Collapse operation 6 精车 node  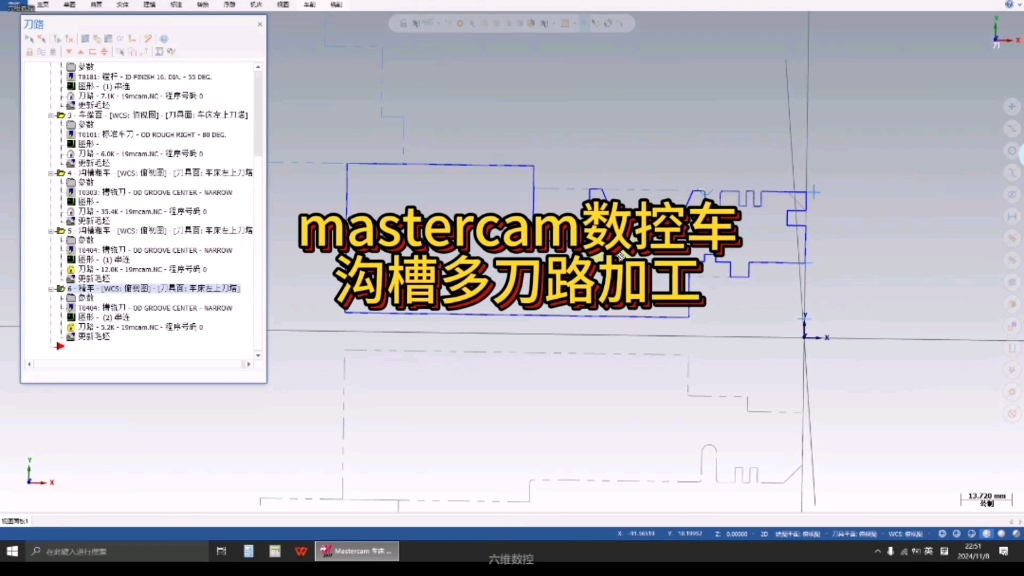[x=51, y=289]
